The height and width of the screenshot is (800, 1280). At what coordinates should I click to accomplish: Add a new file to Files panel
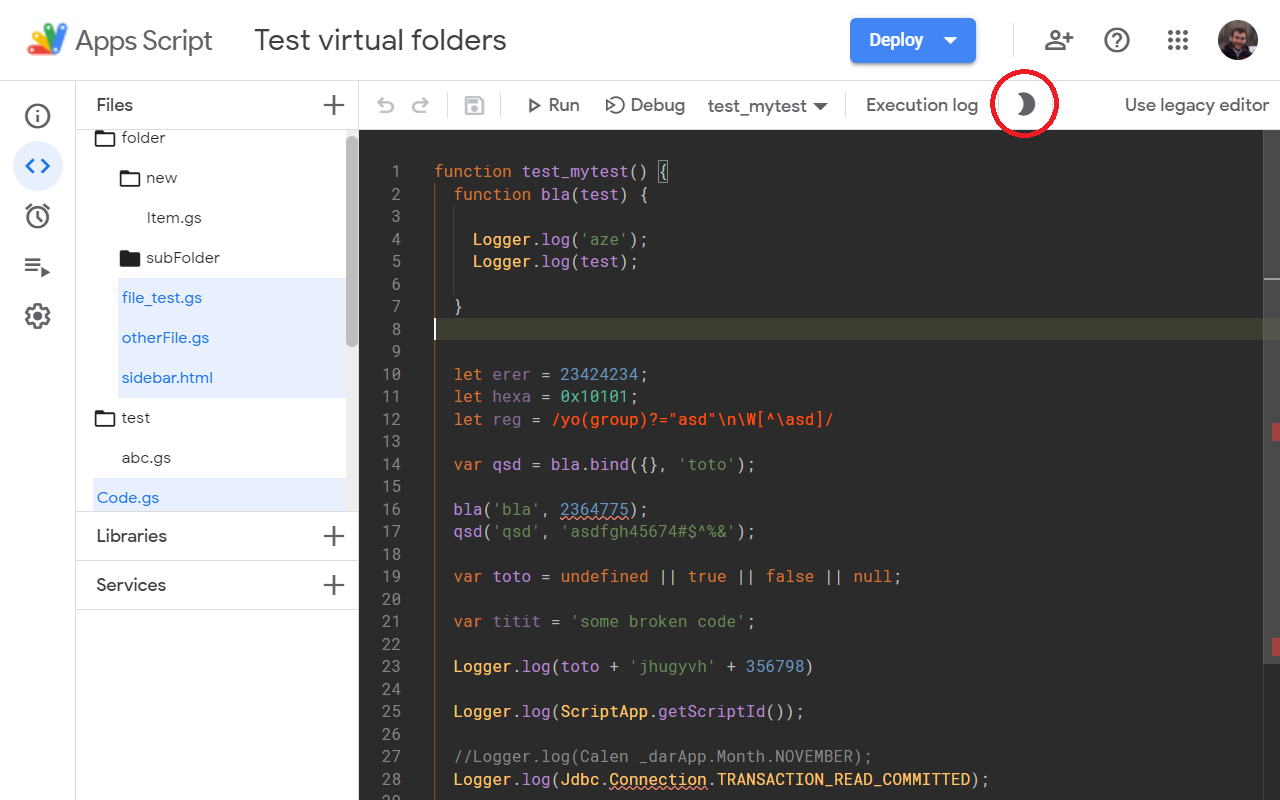tap(333, 105)
